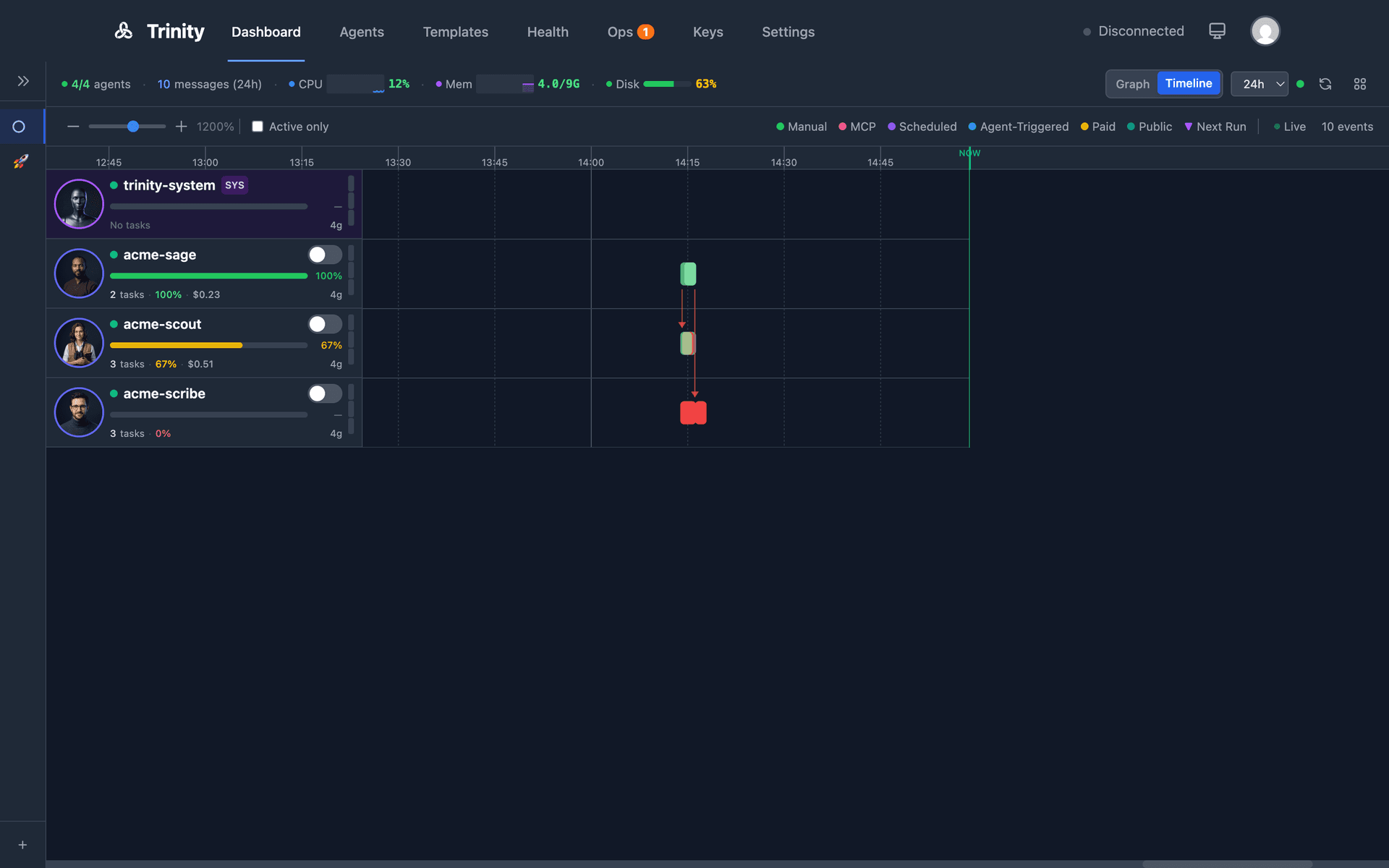Expand the acme-scout agent toggle
The image size is (1389, 868).
coord(325,323)
